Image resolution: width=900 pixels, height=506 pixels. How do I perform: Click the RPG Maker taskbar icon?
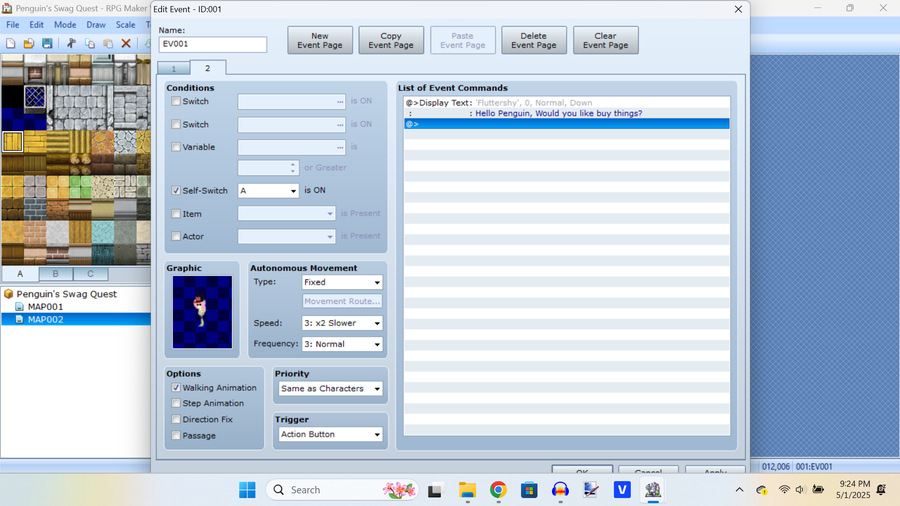653,490
